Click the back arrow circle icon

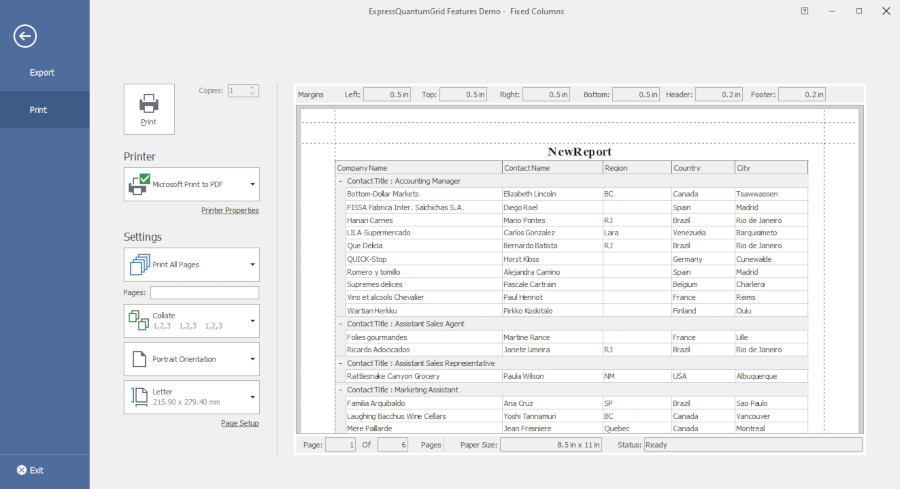(25, 36)
